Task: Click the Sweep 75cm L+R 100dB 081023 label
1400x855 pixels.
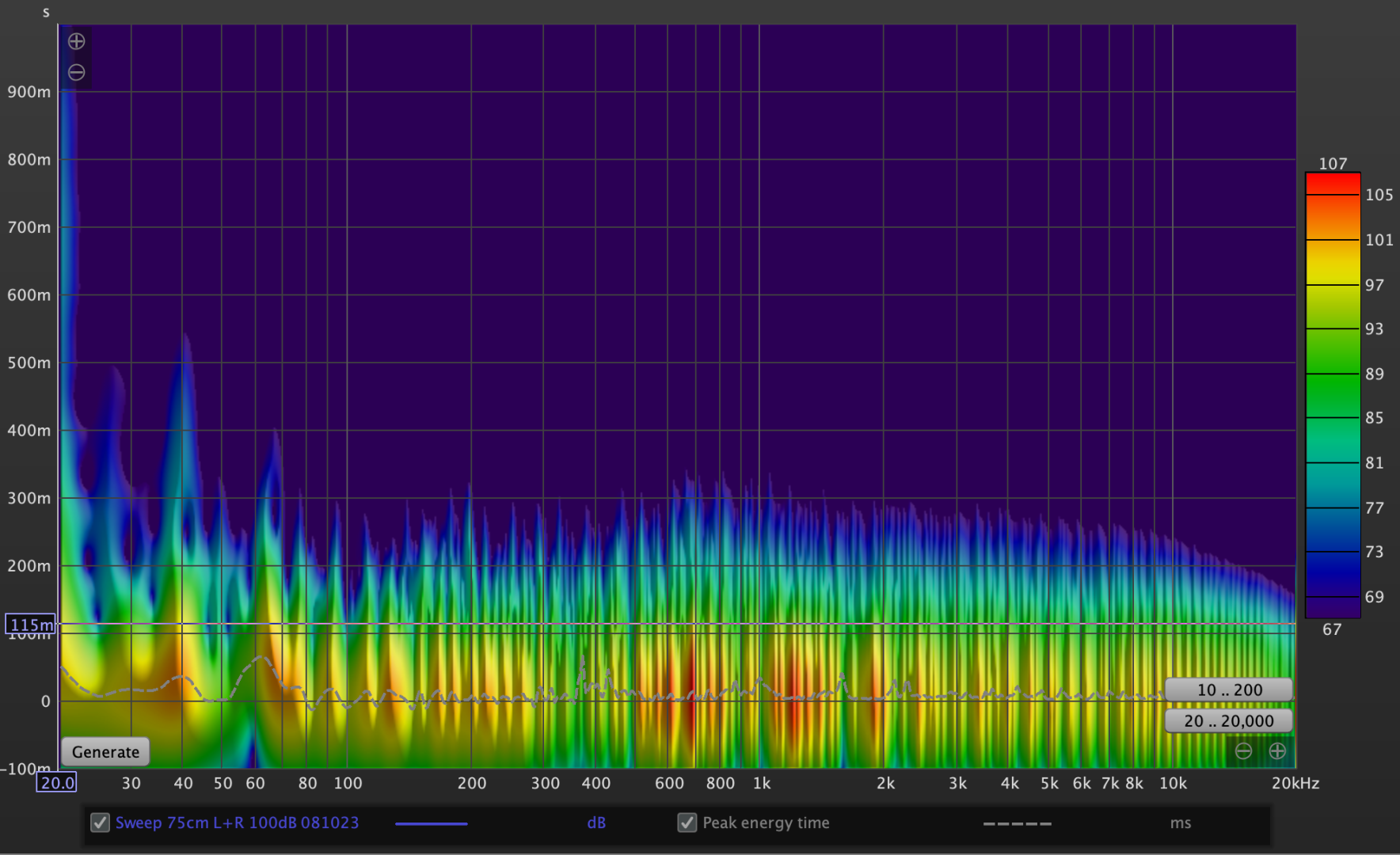Action: point(237,823)
